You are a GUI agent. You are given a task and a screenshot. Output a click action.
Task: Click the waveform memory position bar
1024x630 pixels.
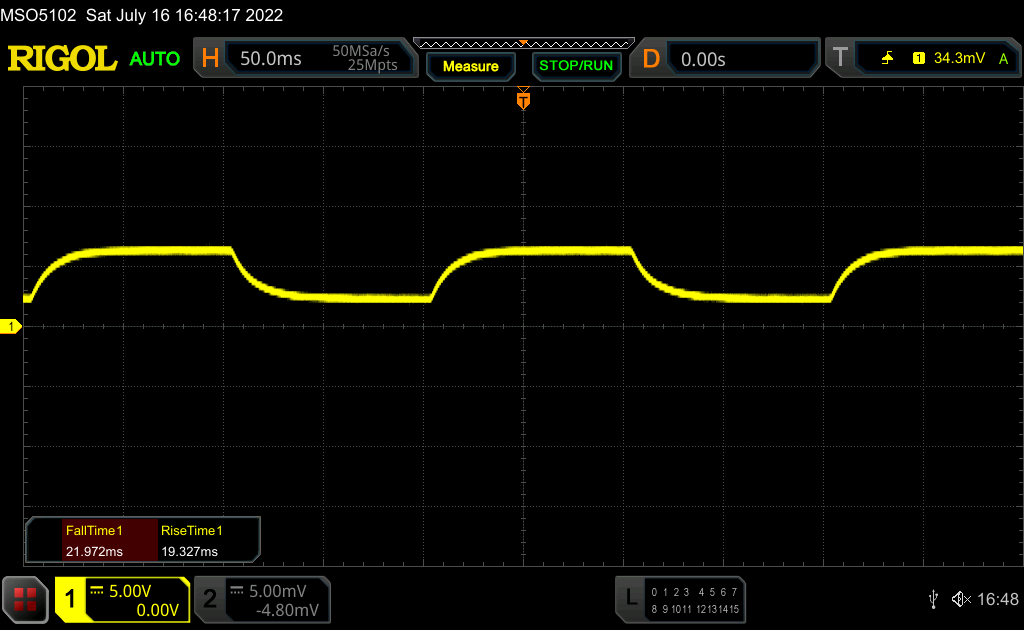[523, 43]
